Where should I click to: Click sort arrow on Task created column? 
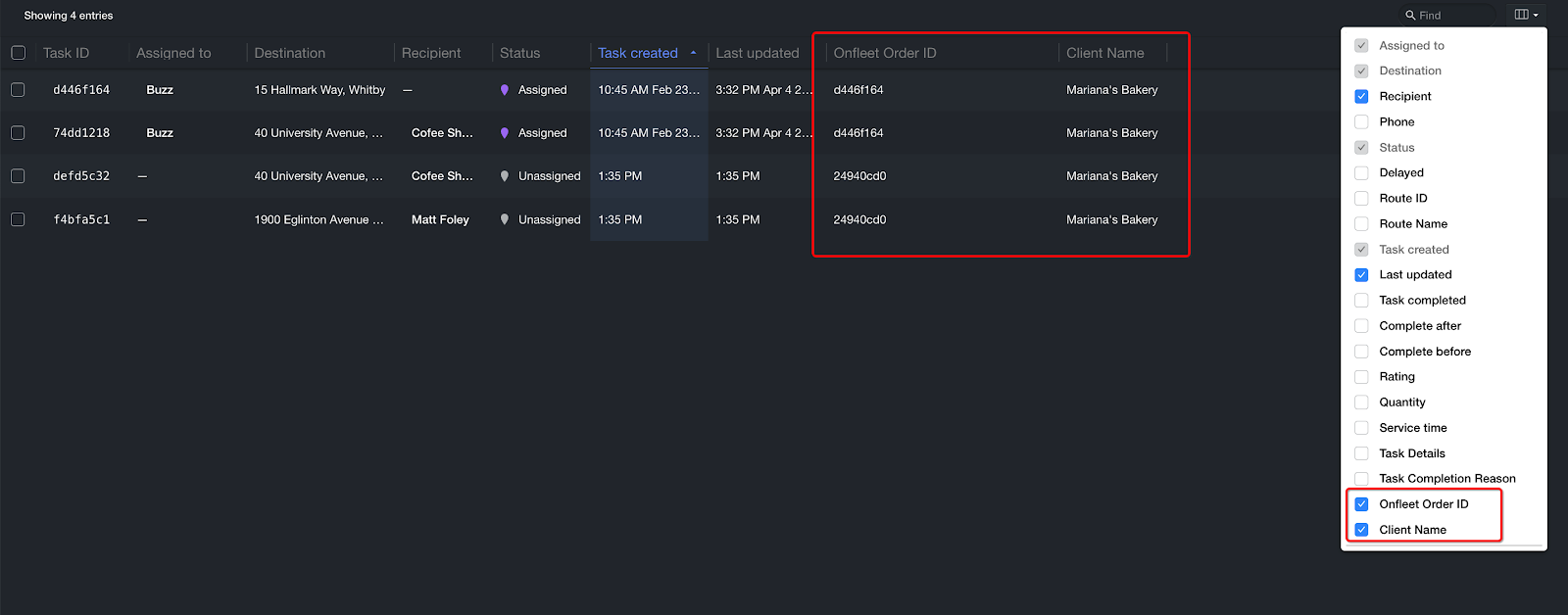(x=693, y=53)
